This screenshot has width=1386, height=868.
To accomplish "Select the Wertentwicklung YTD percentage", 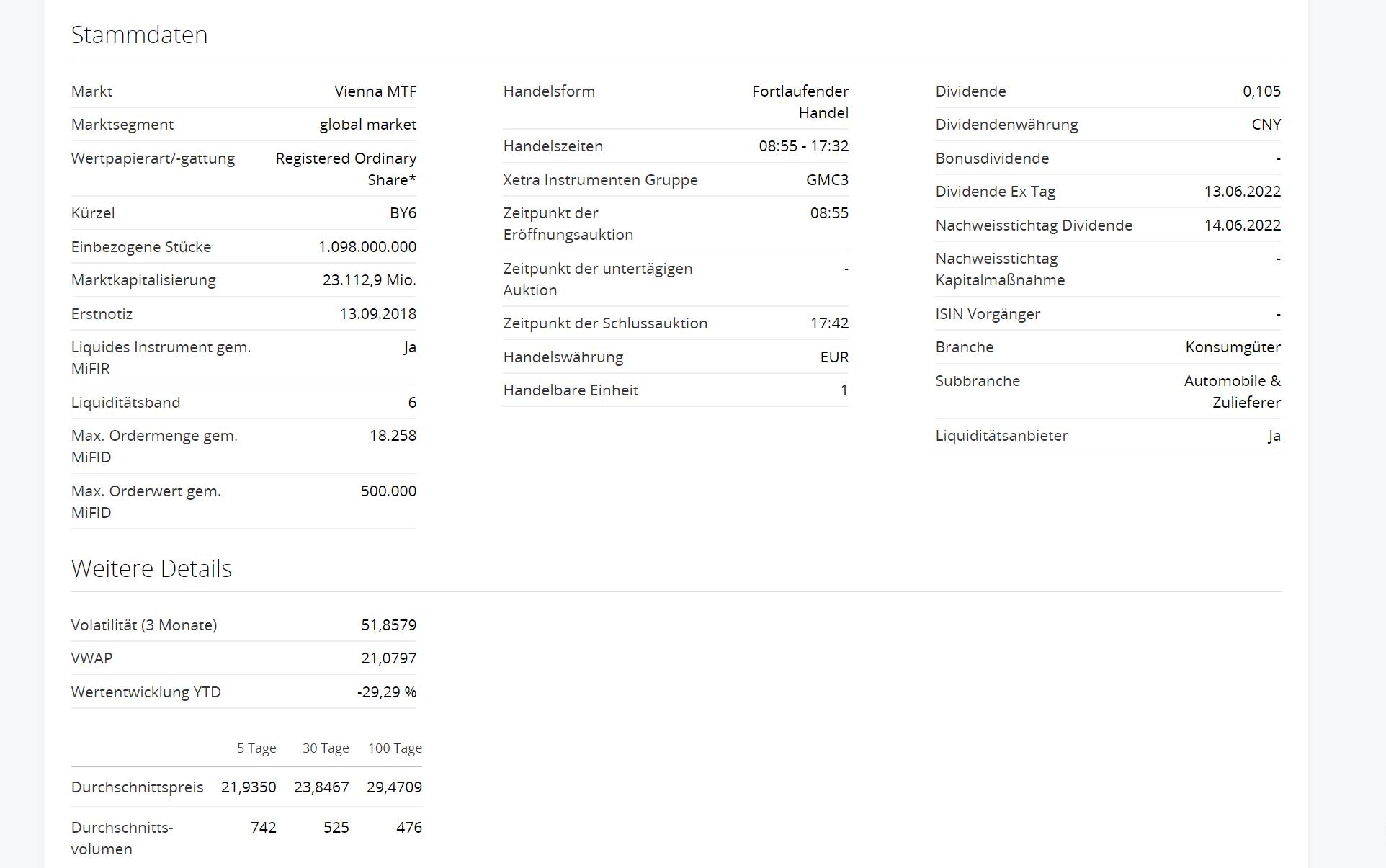I will pyautogui.click(x=386, y=692).
